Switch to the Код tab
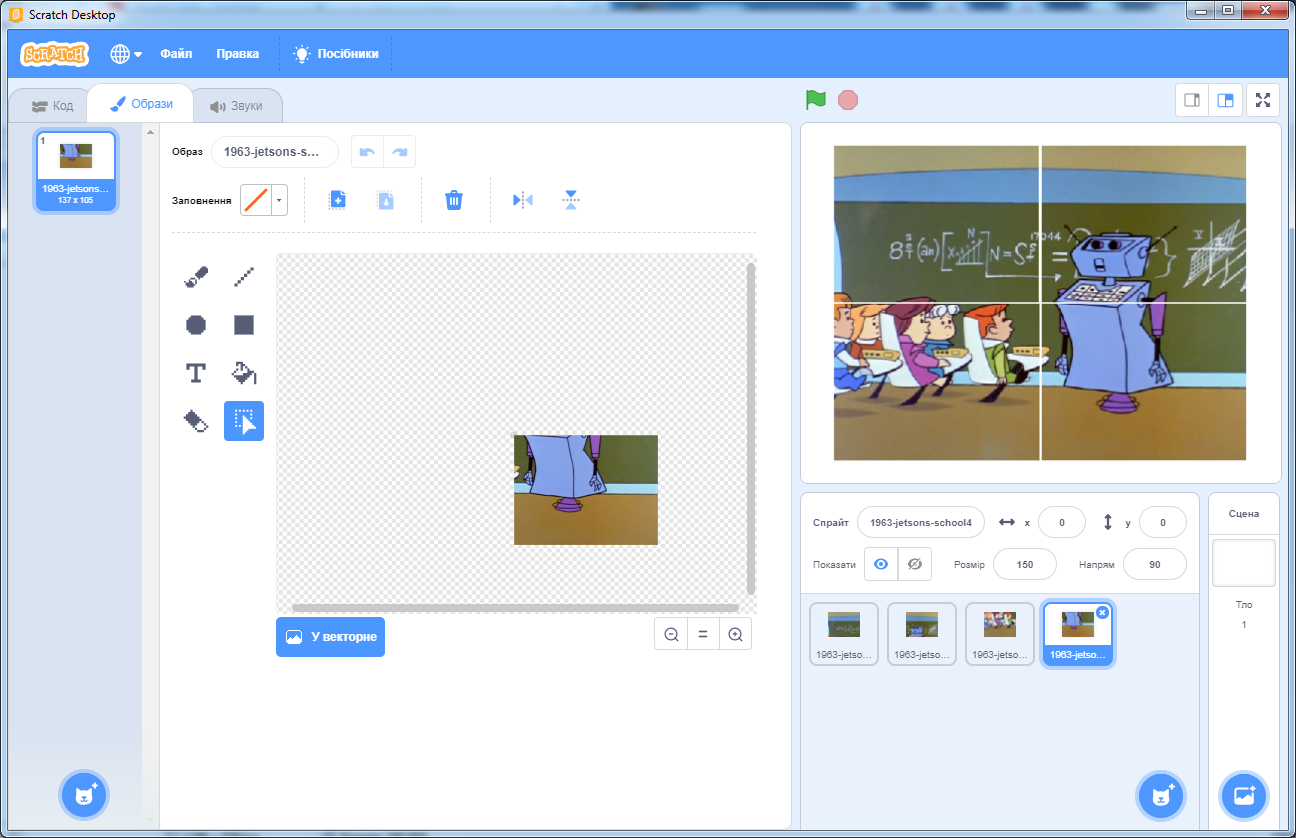Image resolution: width=1296 pixels, height=838 pixels. click(52, 105)
